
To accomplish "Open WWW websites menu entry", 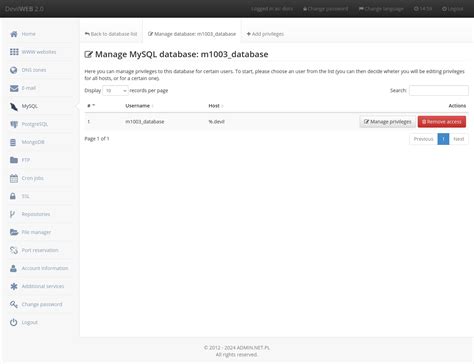I will (x=39, y=52).
